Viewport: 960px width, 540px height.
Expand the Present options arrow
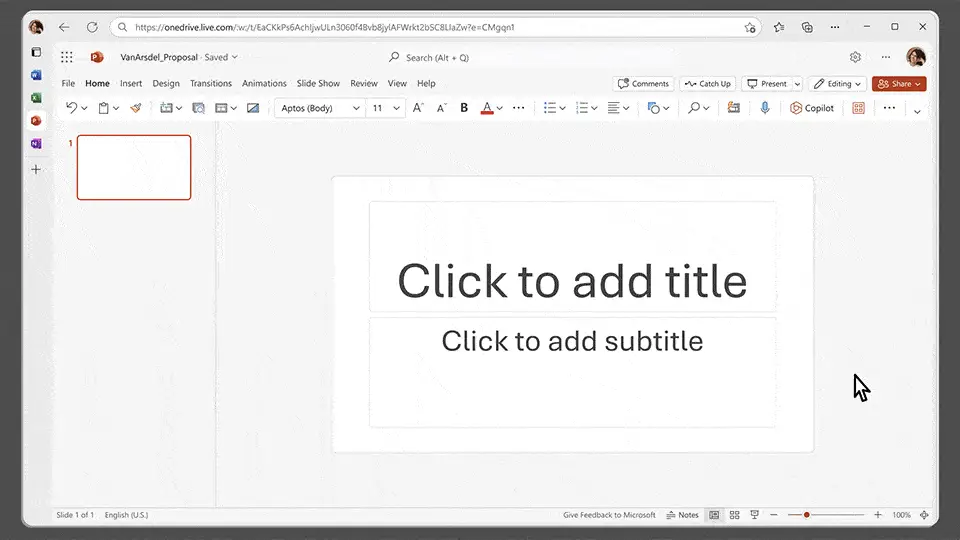coord(797,84)
